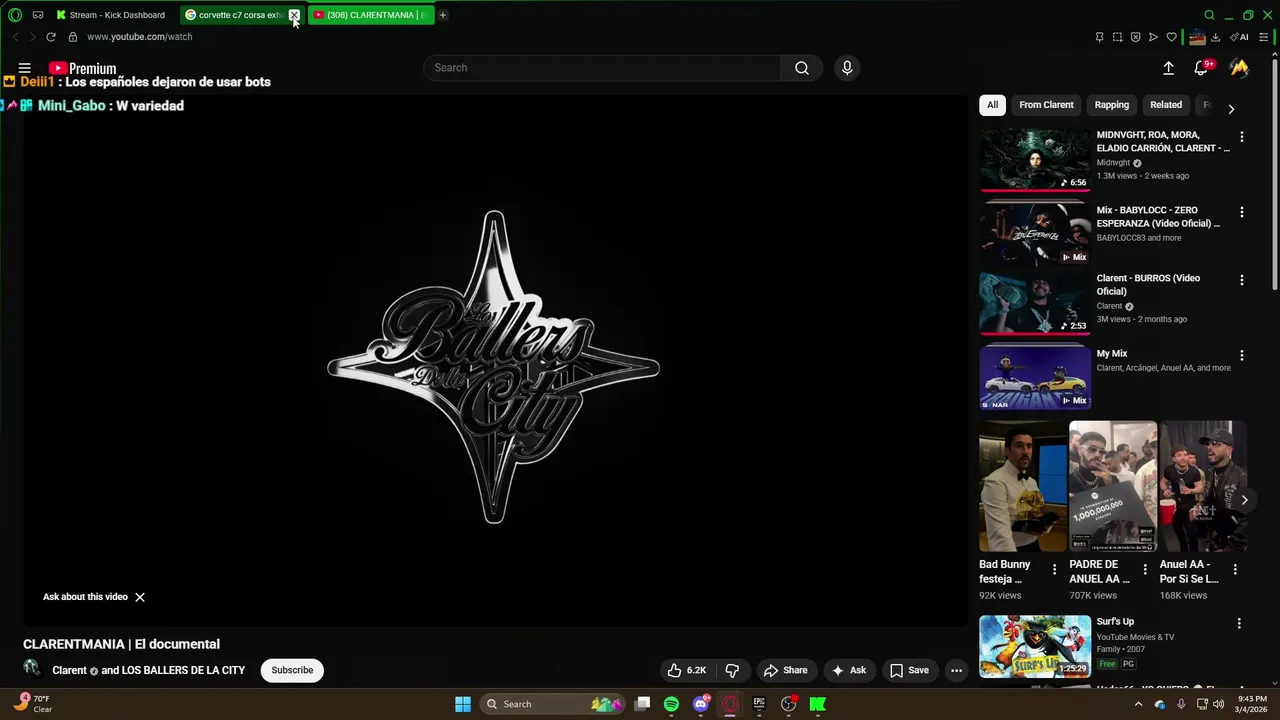
Task: Open the YouTube hamburger guide menu
Action: 25,68
